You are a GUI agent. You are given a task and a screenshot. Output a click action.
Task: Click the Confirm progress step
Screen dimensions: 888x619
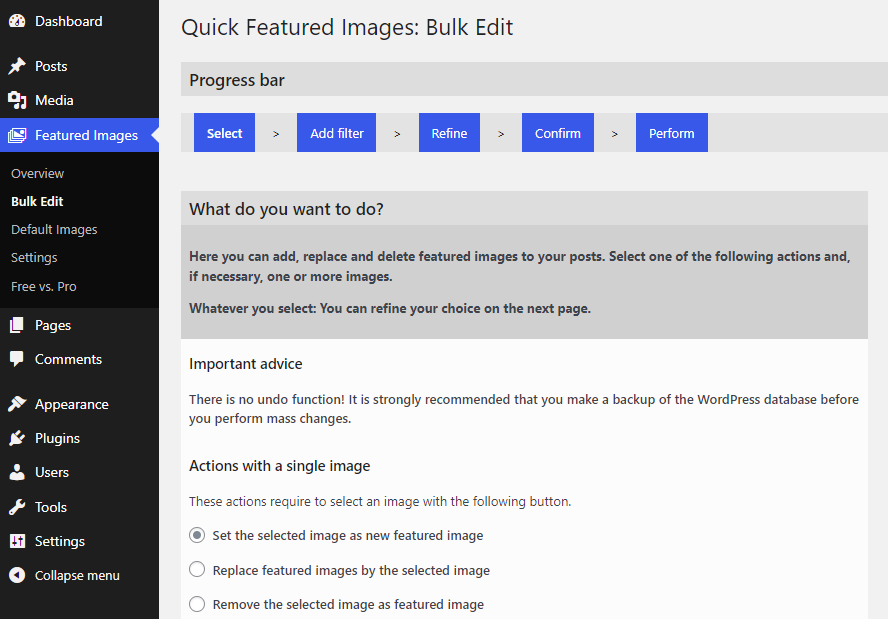(x=558, y=133)
